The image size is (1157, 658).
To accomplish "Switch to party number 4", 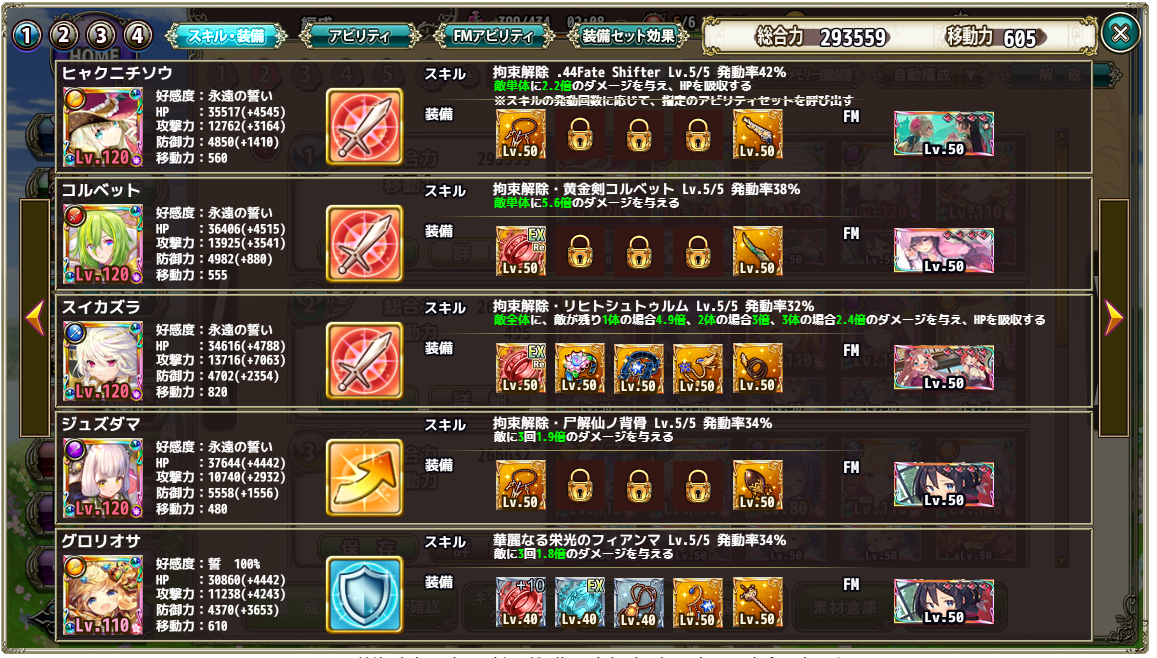I will pos(138,35).
